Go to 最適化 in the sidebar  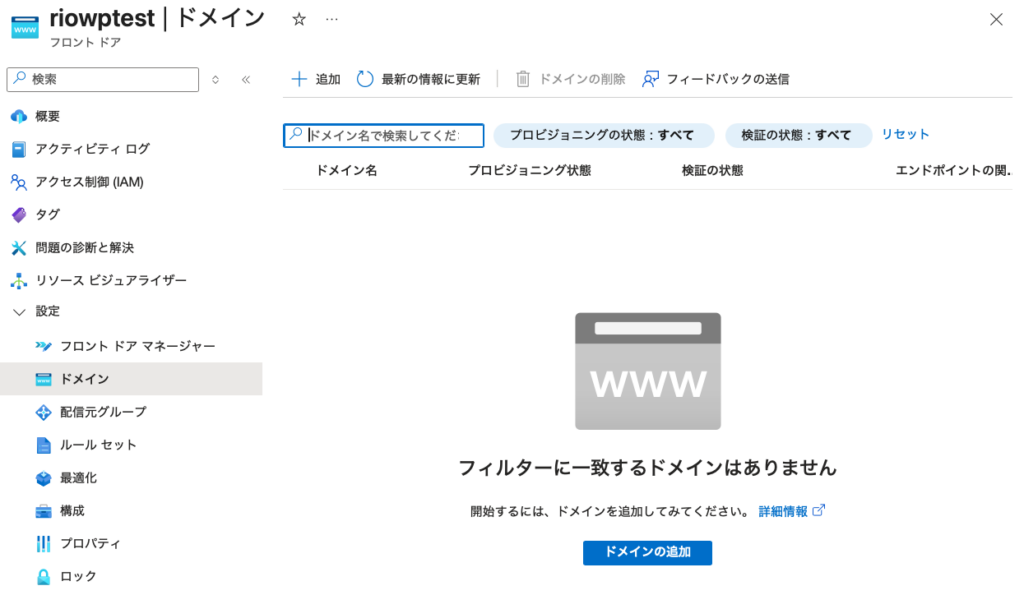click(x=78, y=478)
